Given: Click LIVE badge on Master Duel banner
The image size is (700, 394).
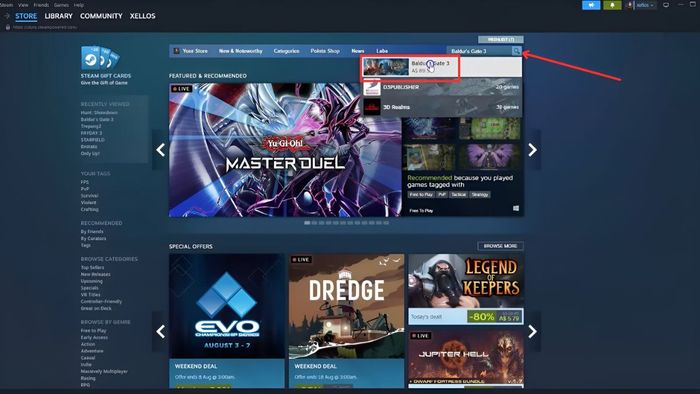Looking at the screenshot, I should (181, 89).
